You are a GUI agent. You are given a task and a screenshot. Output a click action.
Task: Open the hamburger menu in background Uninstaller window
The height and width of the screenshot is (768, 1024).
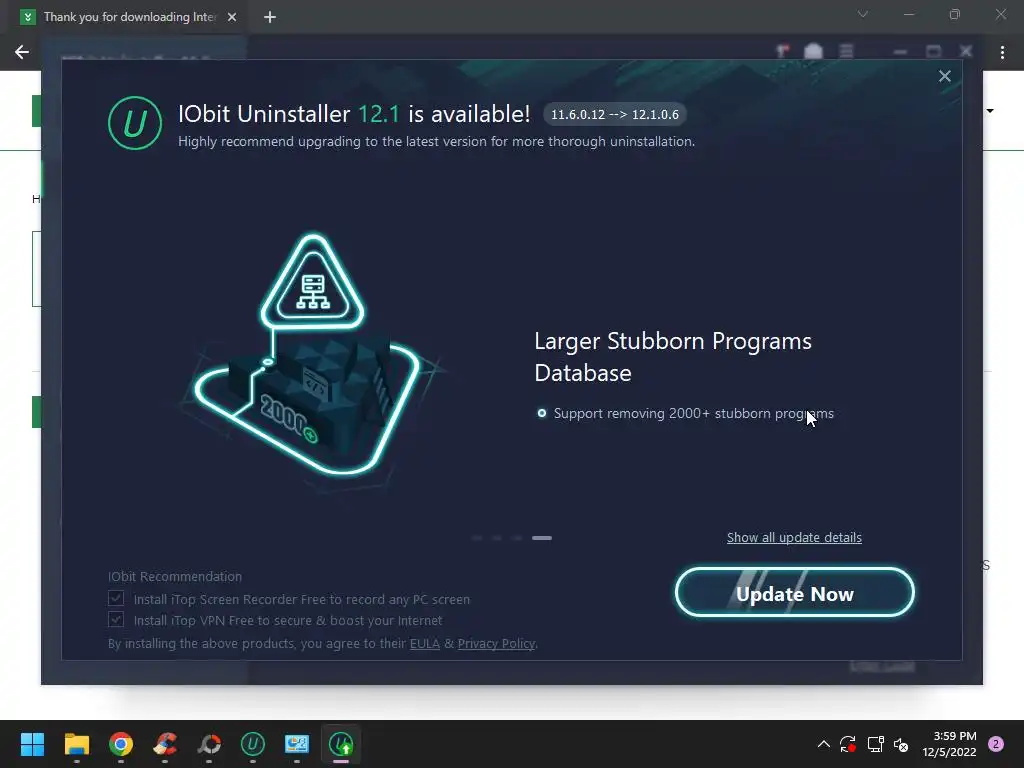(846, 51)
